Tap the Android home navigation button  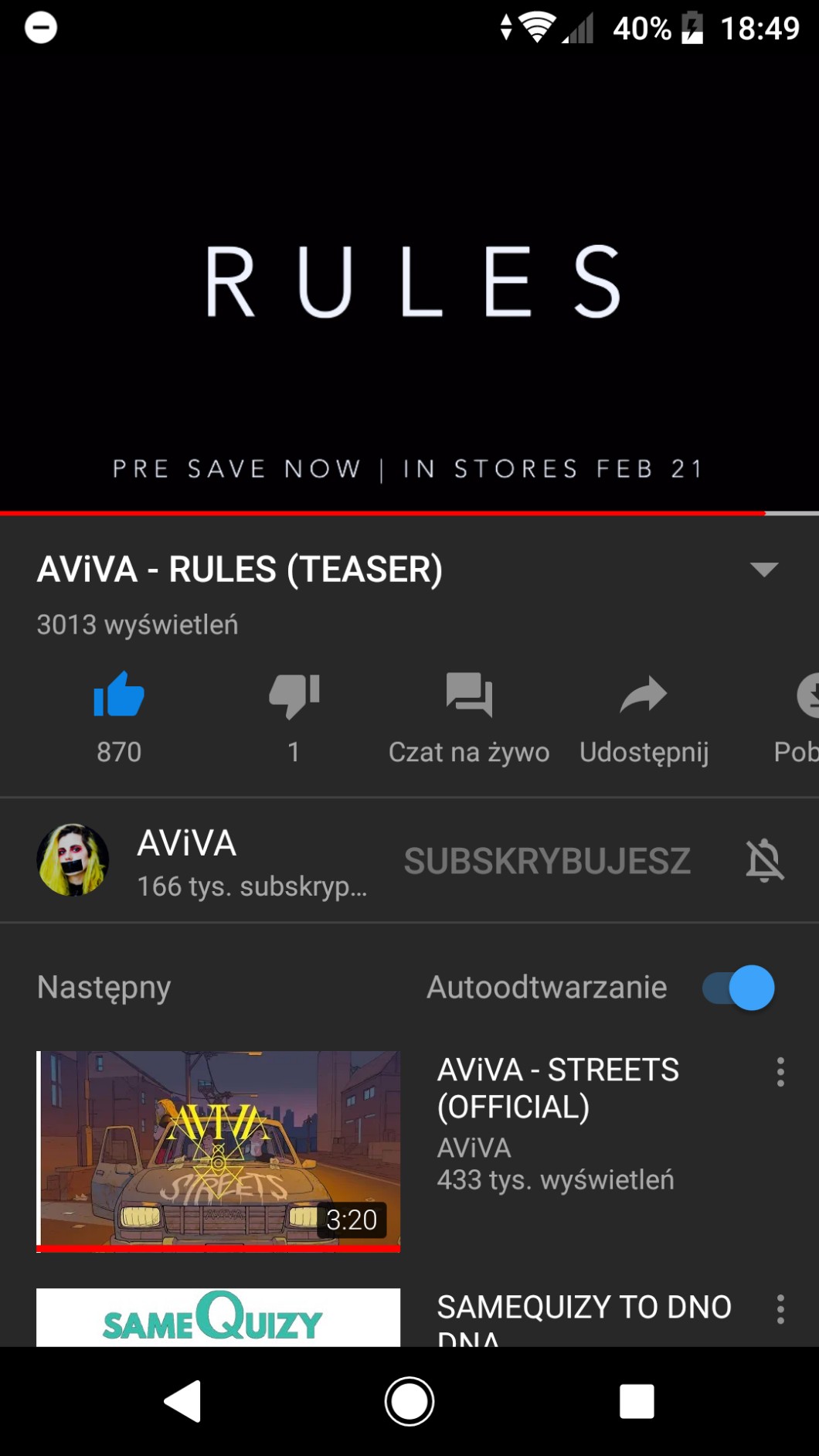pyautogui.click(x=409, y=1401)
